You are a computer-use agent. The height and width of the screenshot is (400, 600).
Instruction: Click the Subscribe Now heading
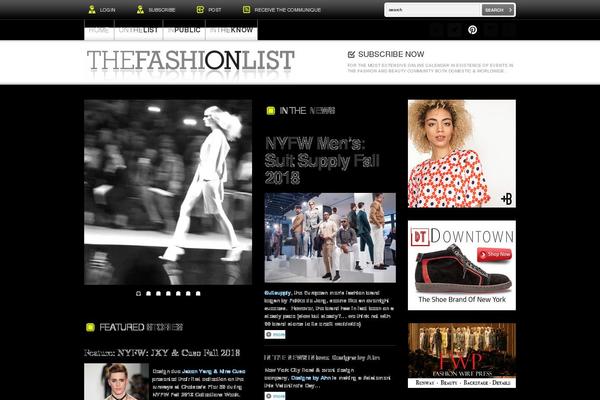391,54
